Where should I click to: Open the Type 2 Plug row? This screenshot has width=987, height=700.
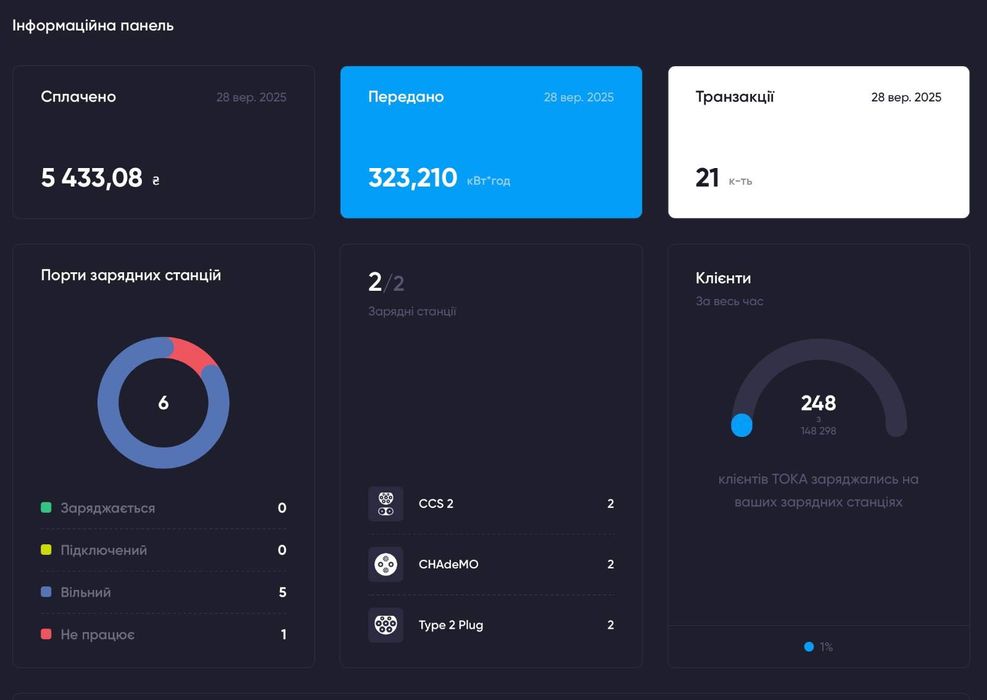(x=491, y=625)
